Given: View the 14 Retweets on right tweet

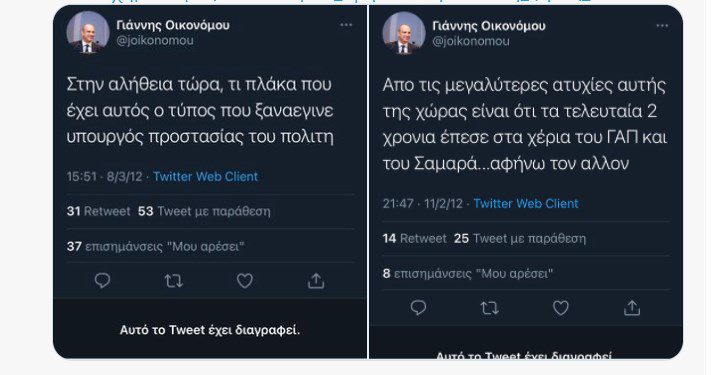Looking at the screenshot, I should tap(414, 239).
